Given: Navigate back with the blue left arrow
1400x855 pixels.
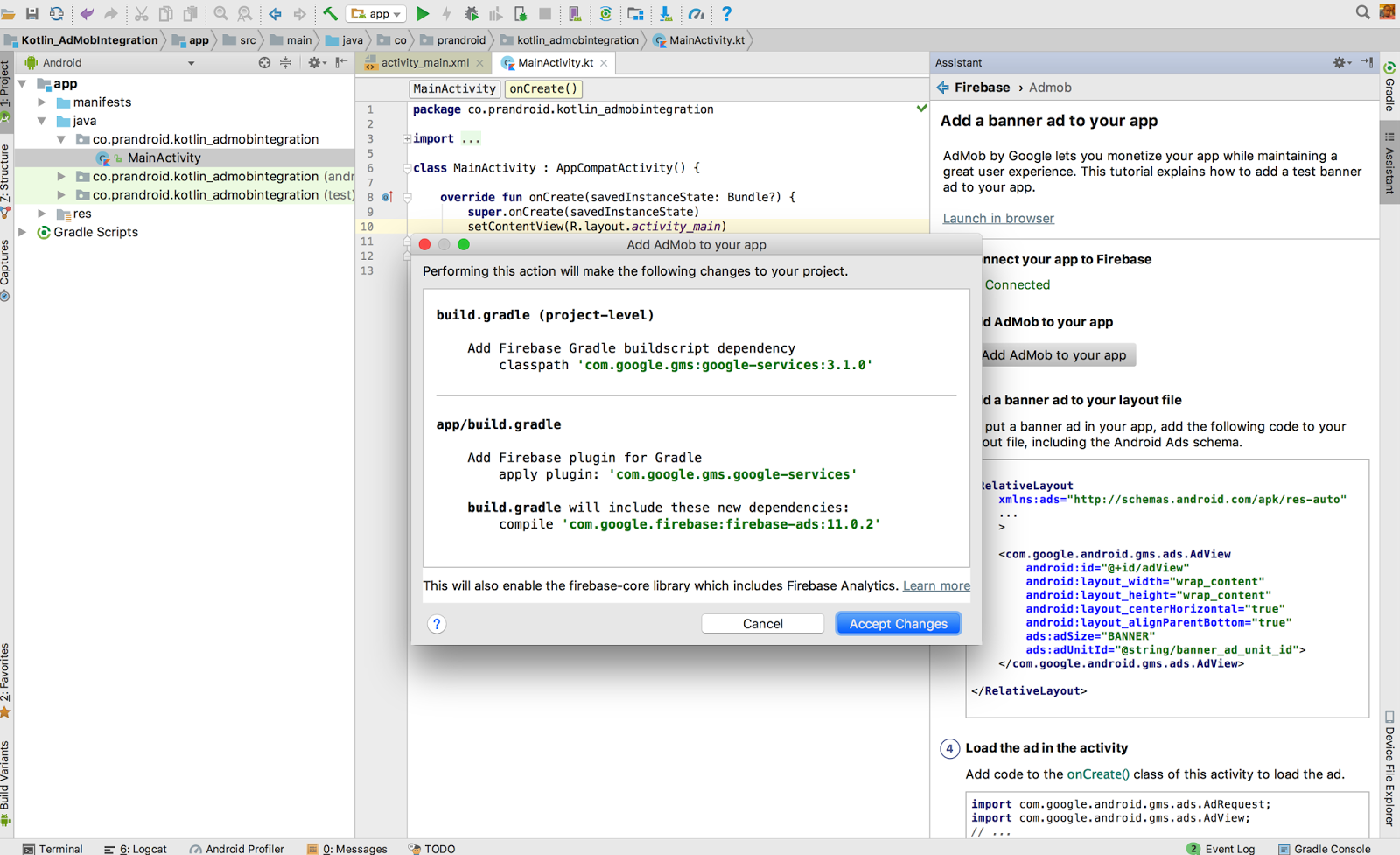Looking at the screenshot, I should [x=275, y=13].
